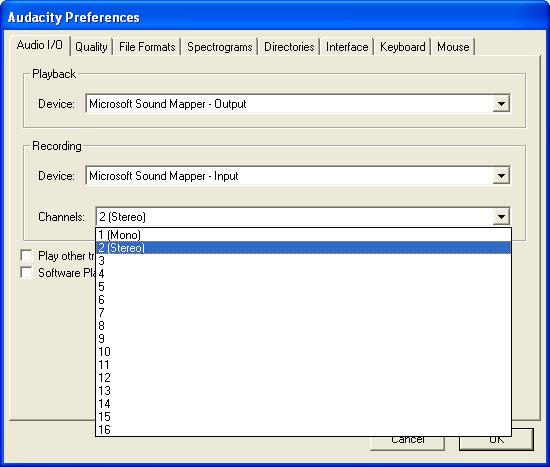The height and width of the screenshot is (467, 550).
Task: Select 14 channels from the list
Action: [x=303, y=403]
